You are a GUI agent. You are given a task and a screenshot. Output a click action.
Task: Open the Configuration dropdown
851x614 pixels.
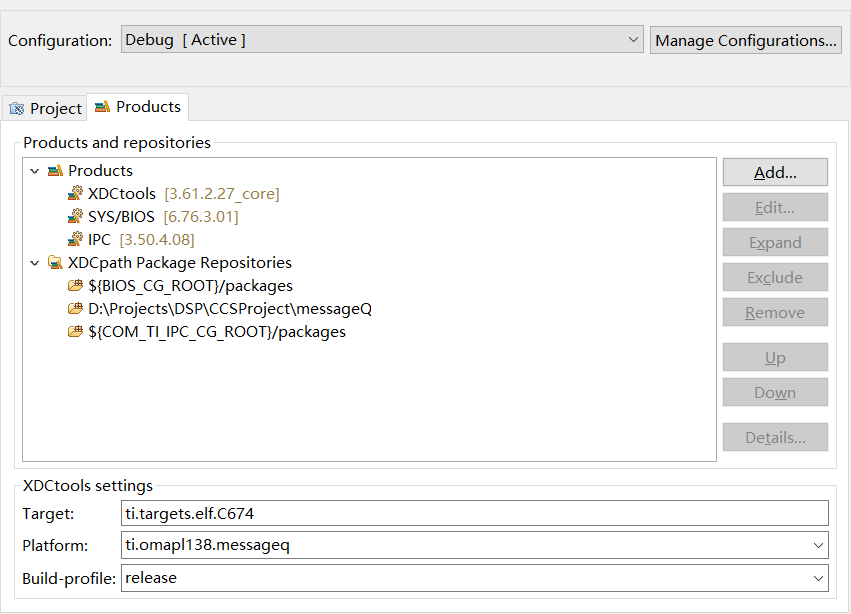[633, 40]
